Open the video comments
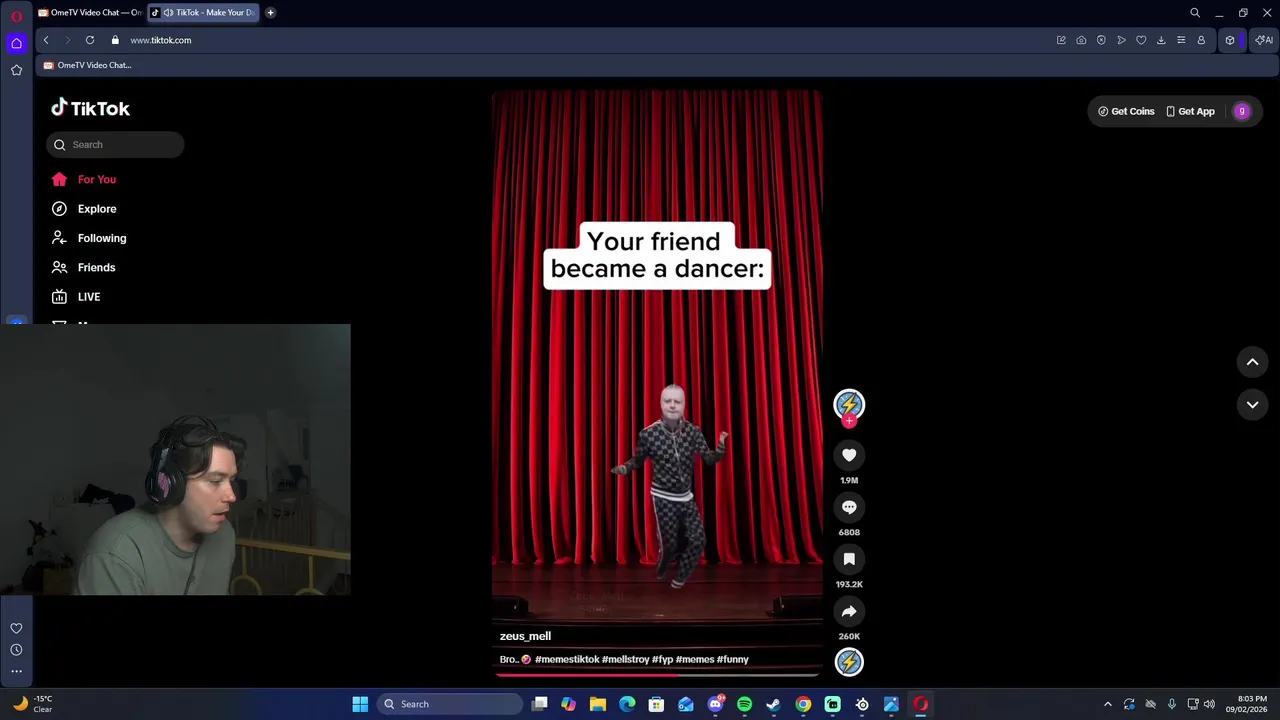Viewport: 1280px width, 720px height. click(849, 507)
